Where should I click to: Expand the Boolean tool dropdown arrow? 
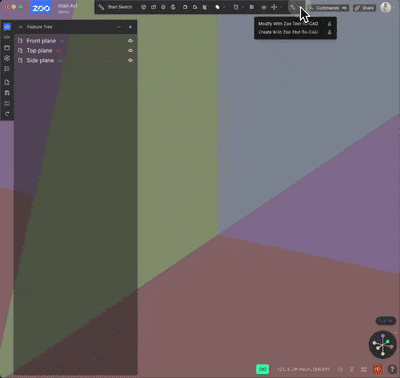pyautogui.click(x=224, y=7)
